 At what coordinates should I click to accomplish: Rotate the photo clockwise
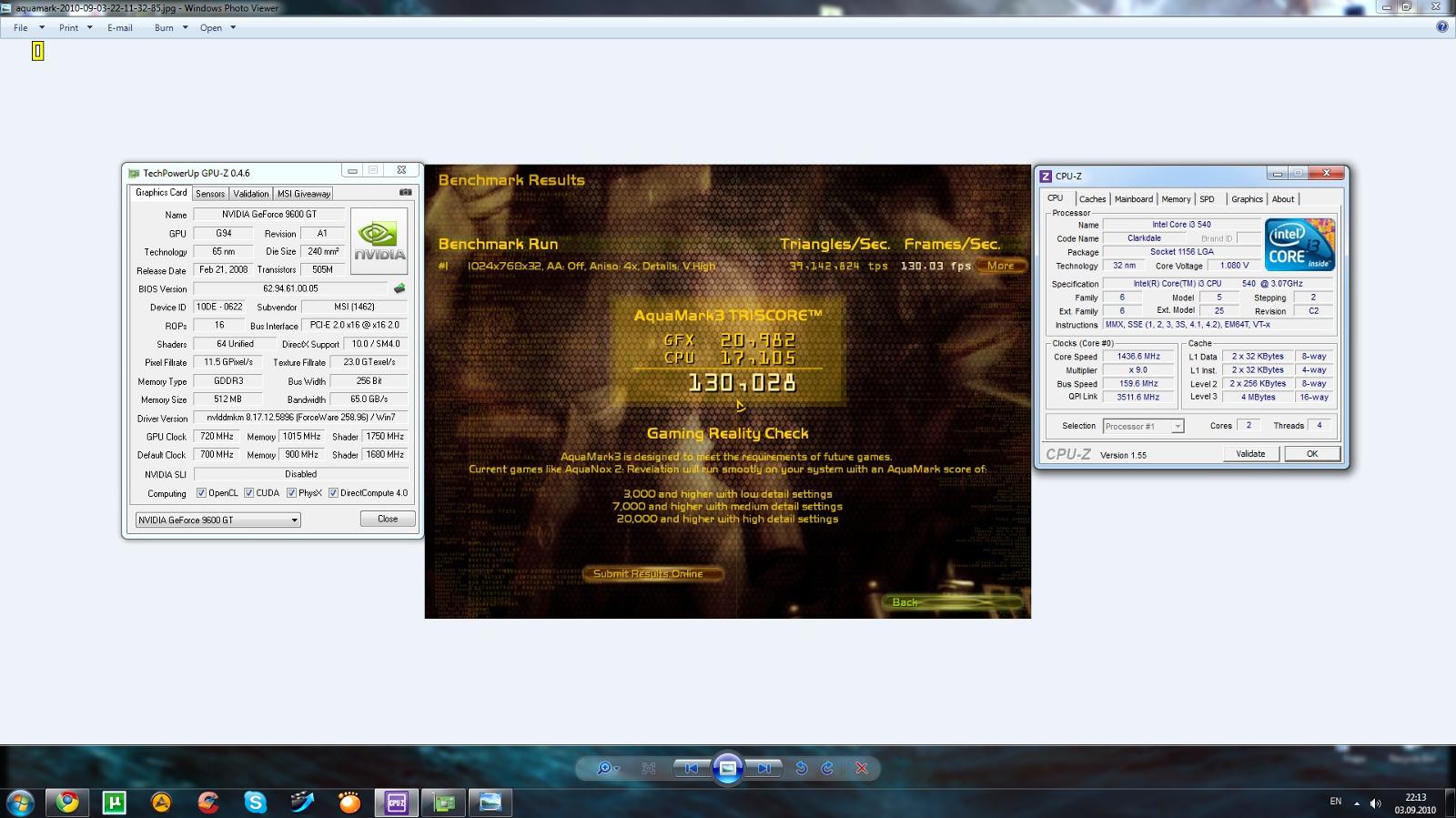click(827, 768)
